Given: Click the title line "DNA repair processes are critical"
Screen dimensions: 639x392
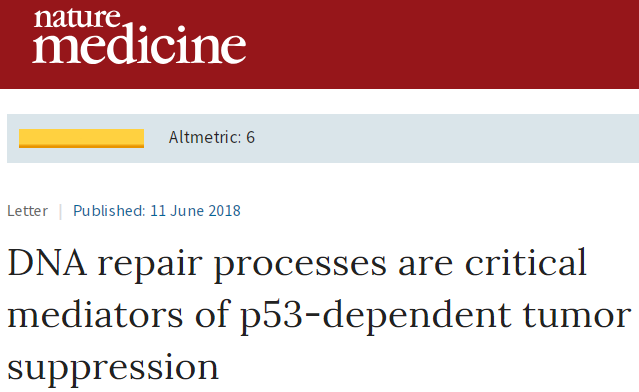Looking at the screenshot, I should click(x=297, y=264).
